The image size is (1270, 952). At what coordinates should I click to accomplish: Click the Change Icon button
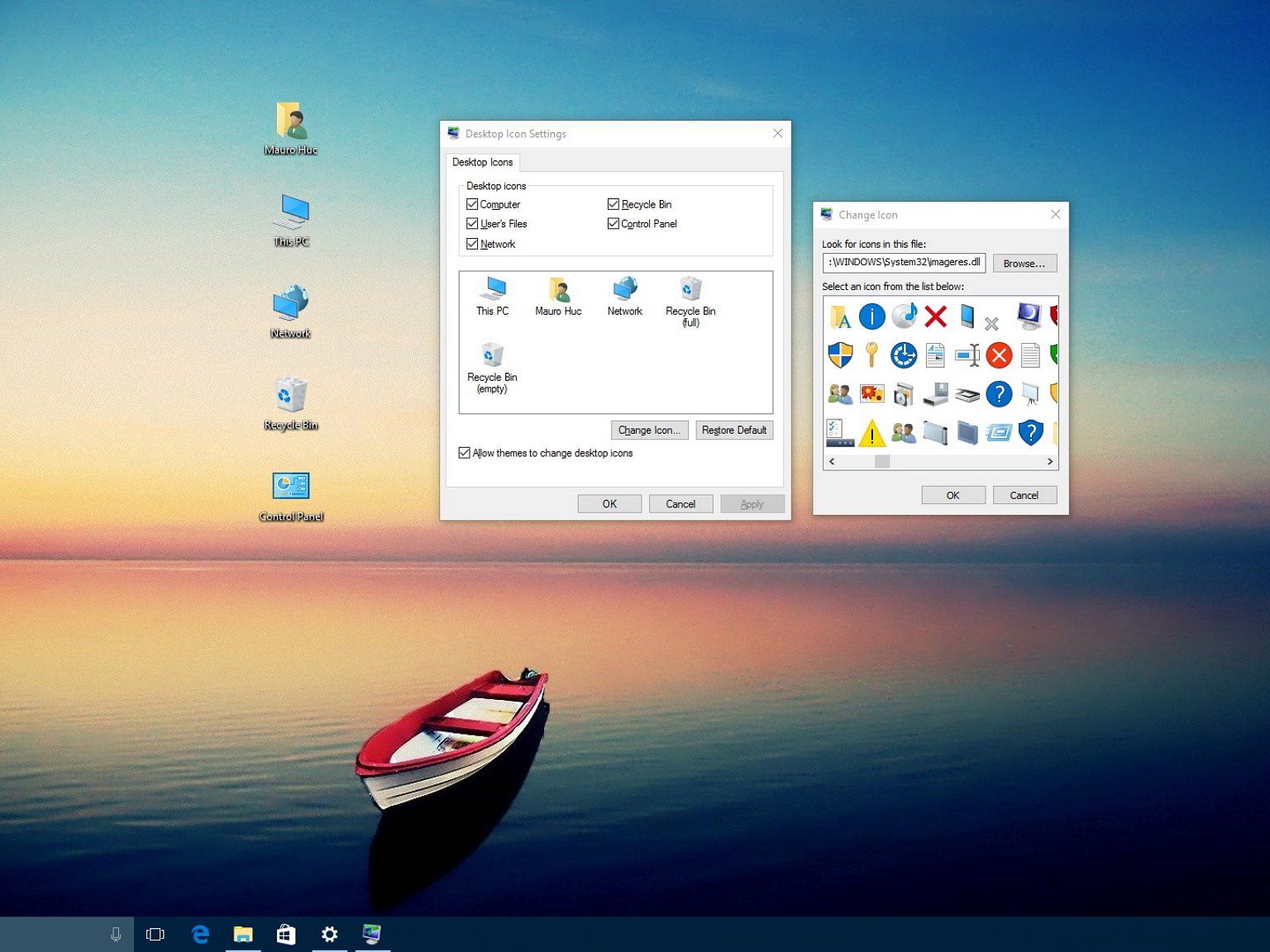click(649, 430)
